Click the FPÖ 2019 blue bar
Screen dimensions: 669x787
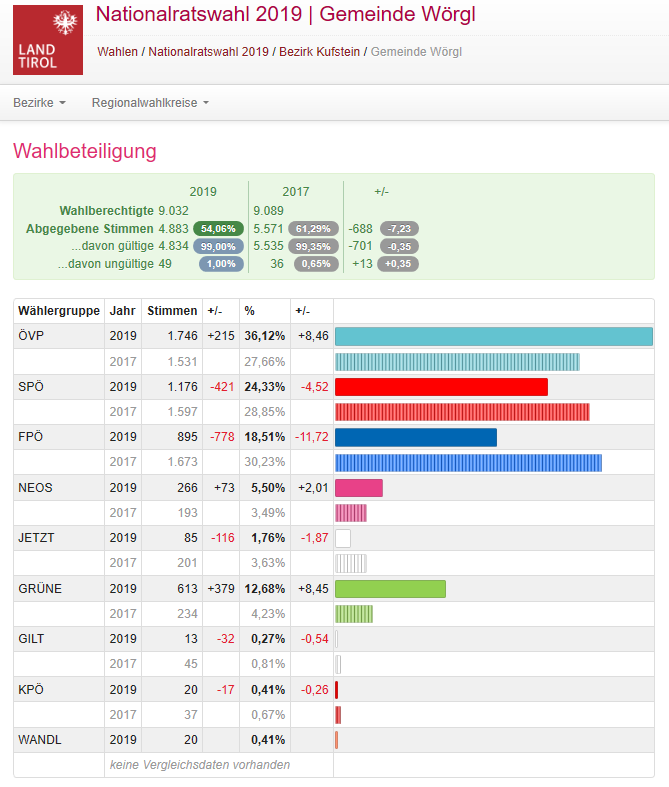[x=415, y=437]
